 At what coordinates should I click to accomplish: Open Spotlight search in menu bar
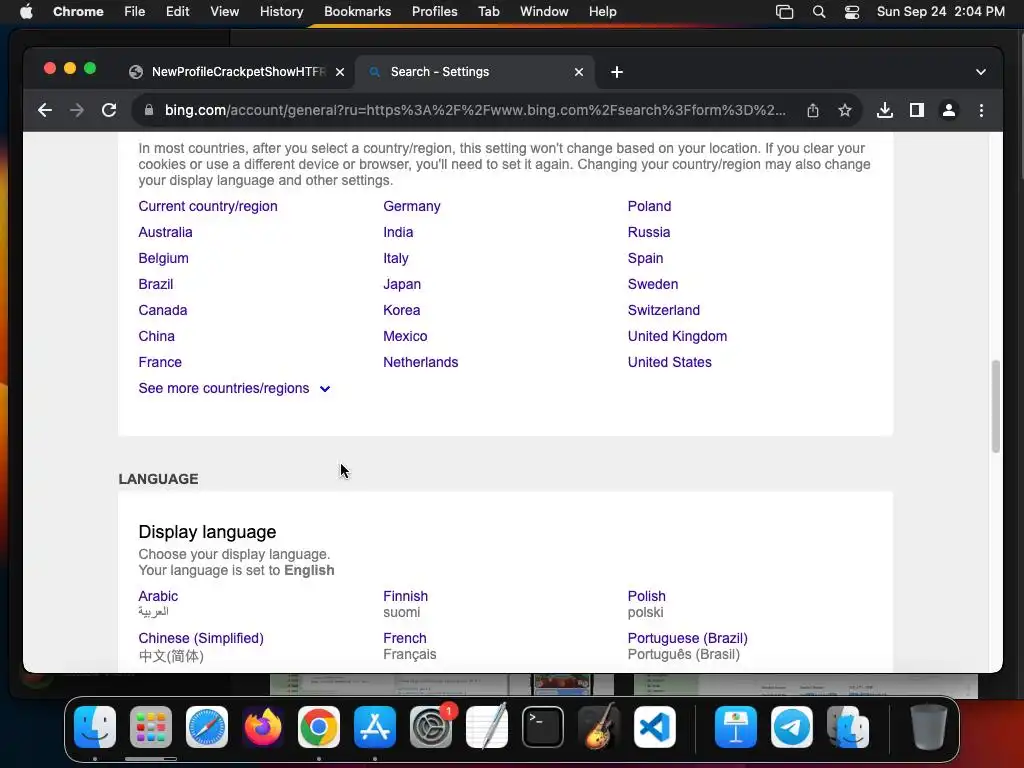tap(818, 12)
